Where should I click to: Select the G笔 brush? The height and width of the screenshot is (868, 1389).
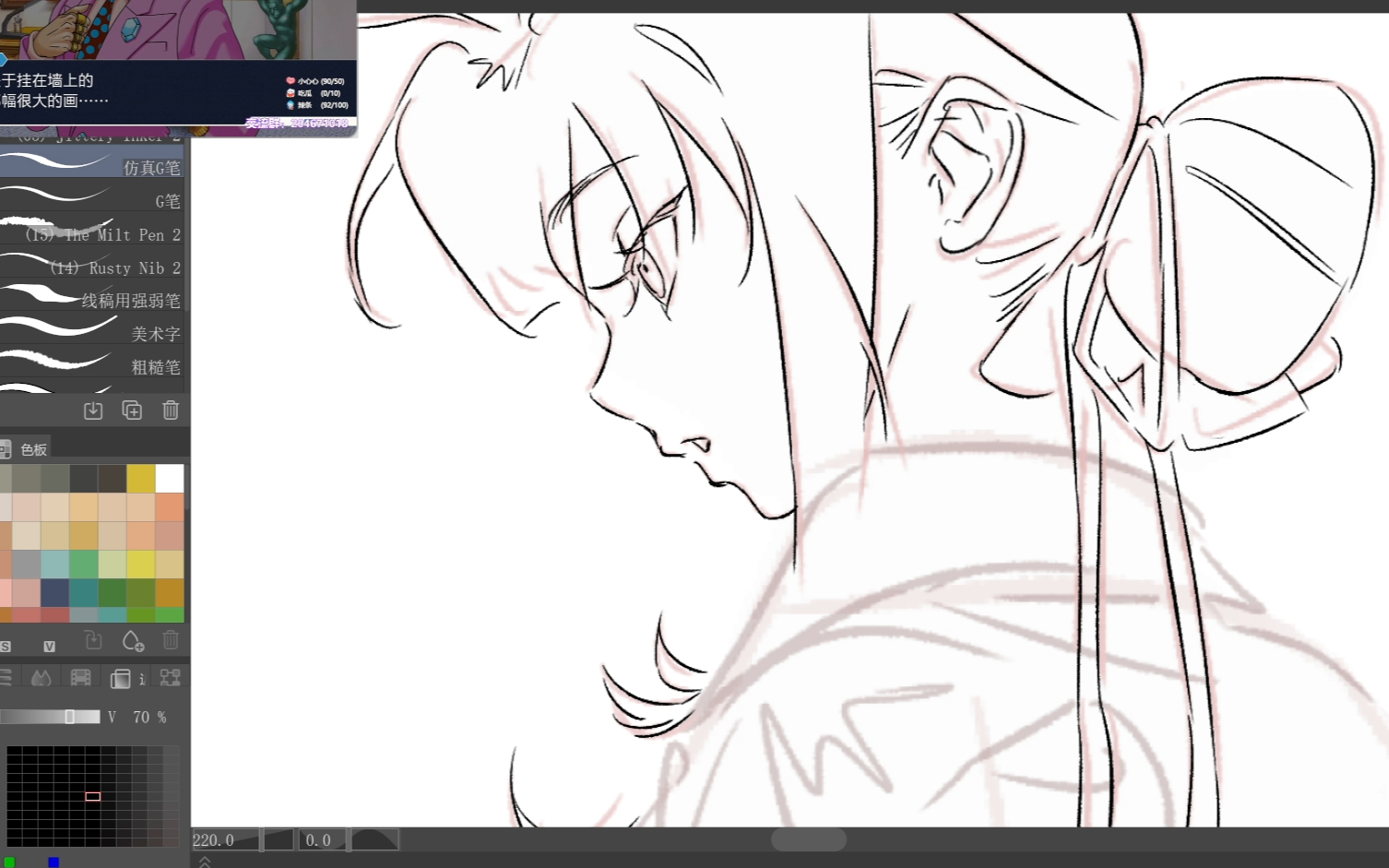92,201
